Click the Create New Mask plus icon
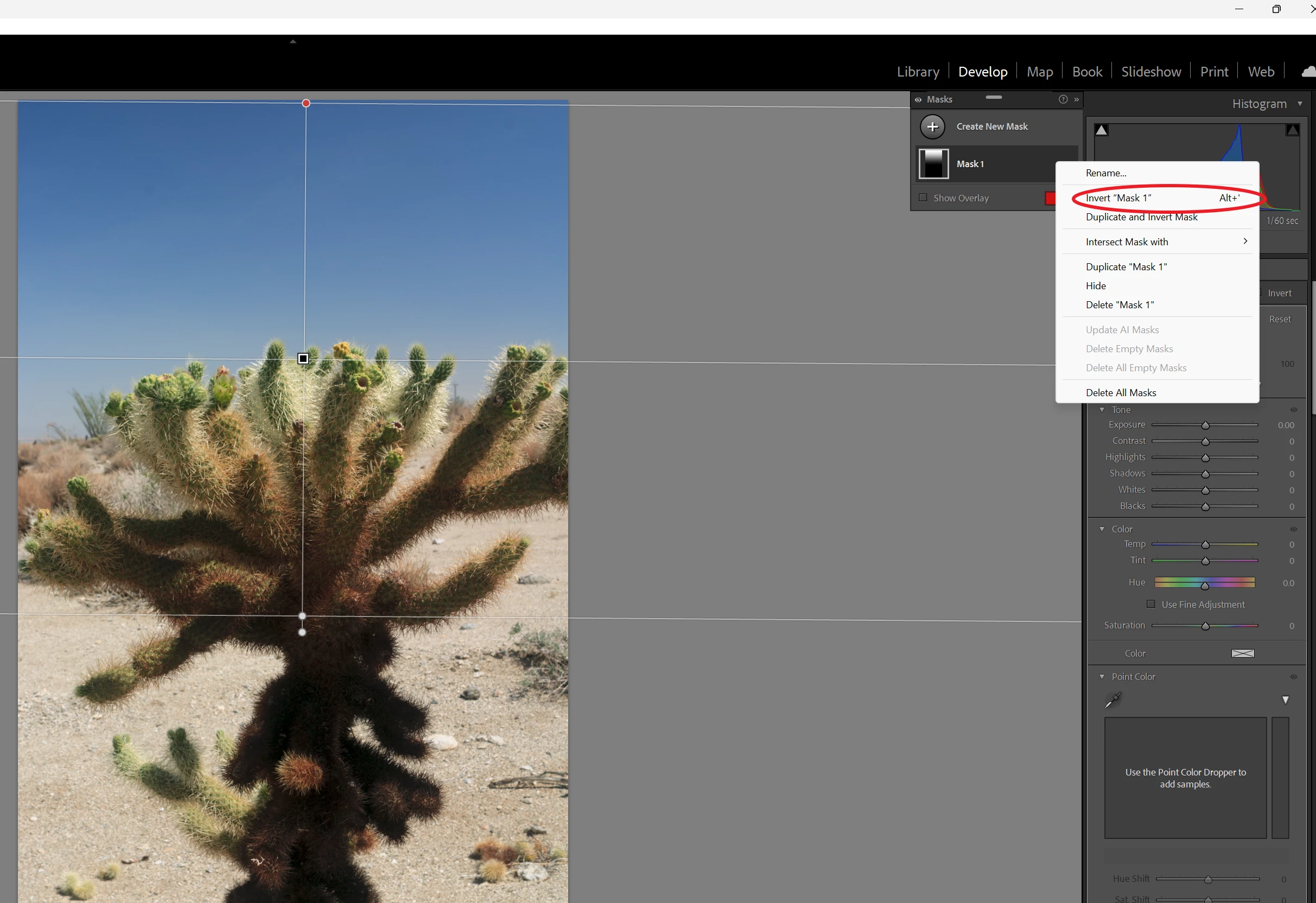 (x=932, y=127)
